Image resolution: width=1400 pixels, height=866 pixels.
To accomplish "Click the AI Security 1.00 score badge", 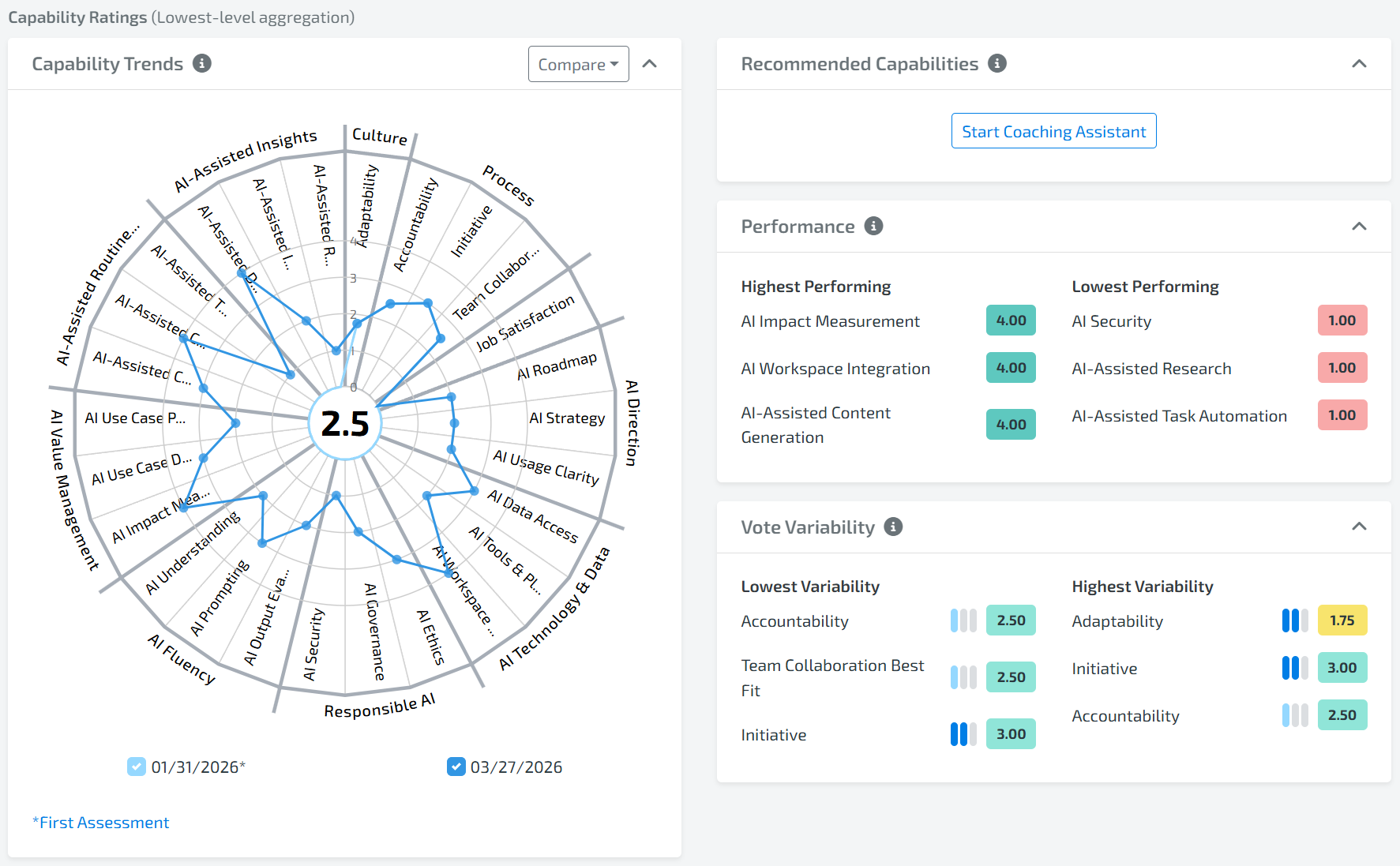I will coord(1342,321).
